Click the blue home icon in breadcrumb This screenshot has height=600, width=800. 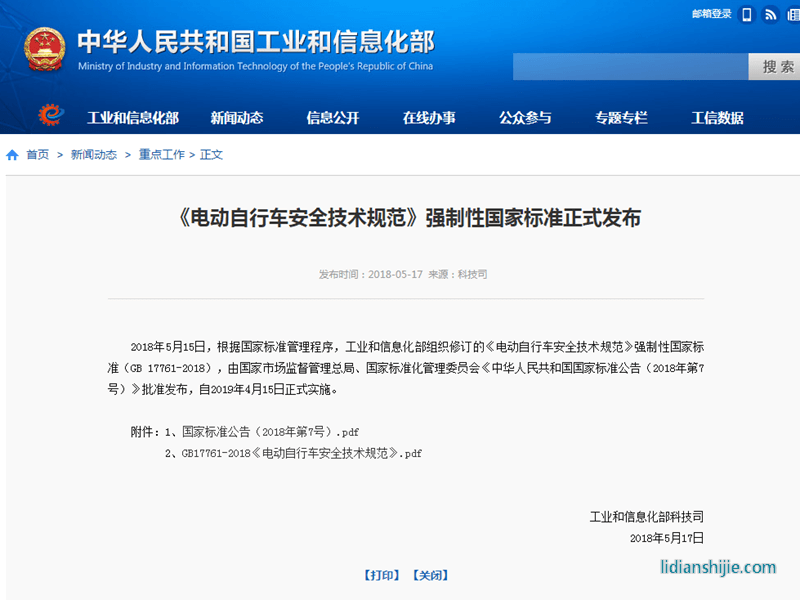(x=12, y=155)
